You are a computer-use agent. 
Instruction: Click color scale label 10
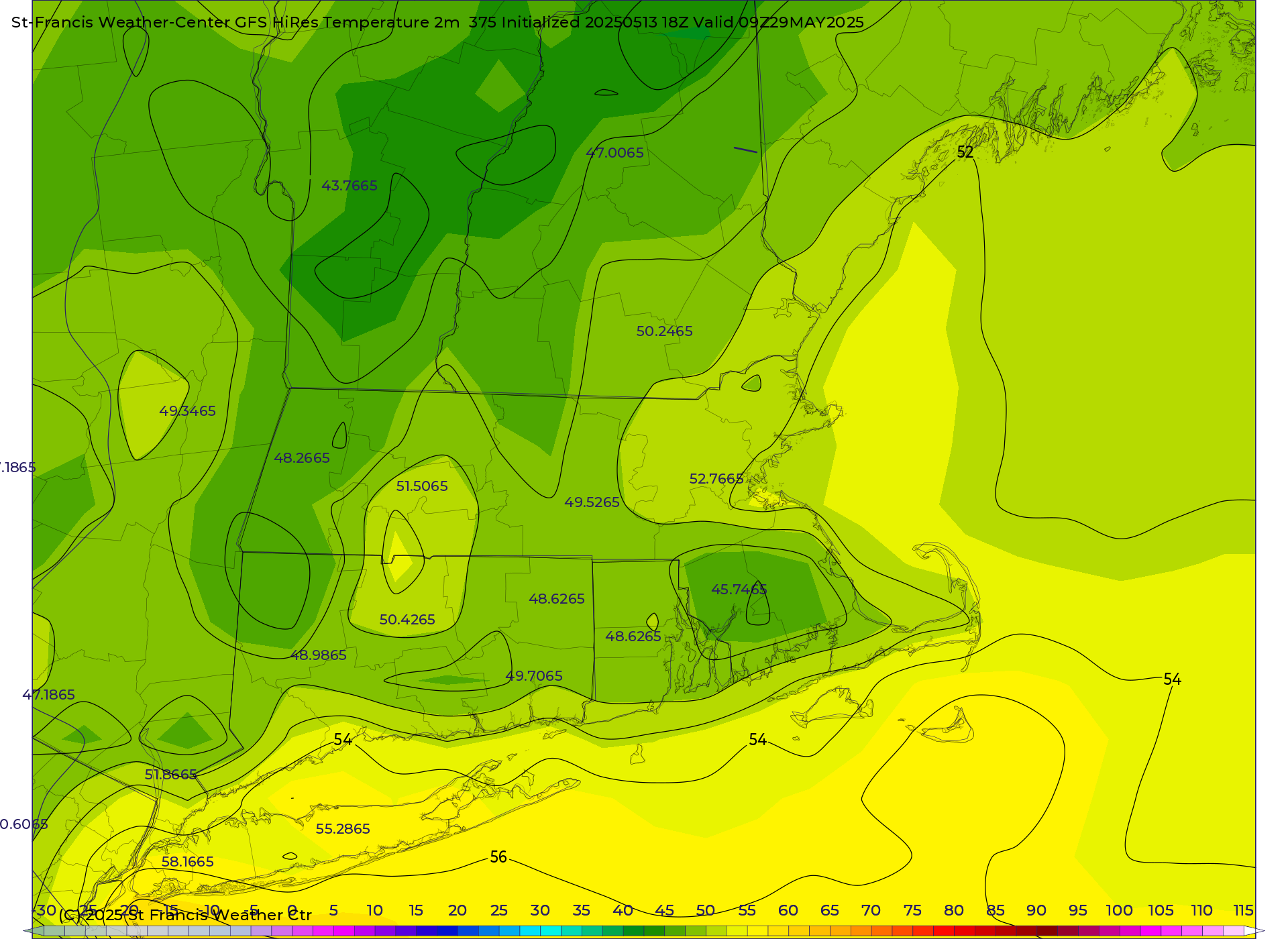pos(375,911)
